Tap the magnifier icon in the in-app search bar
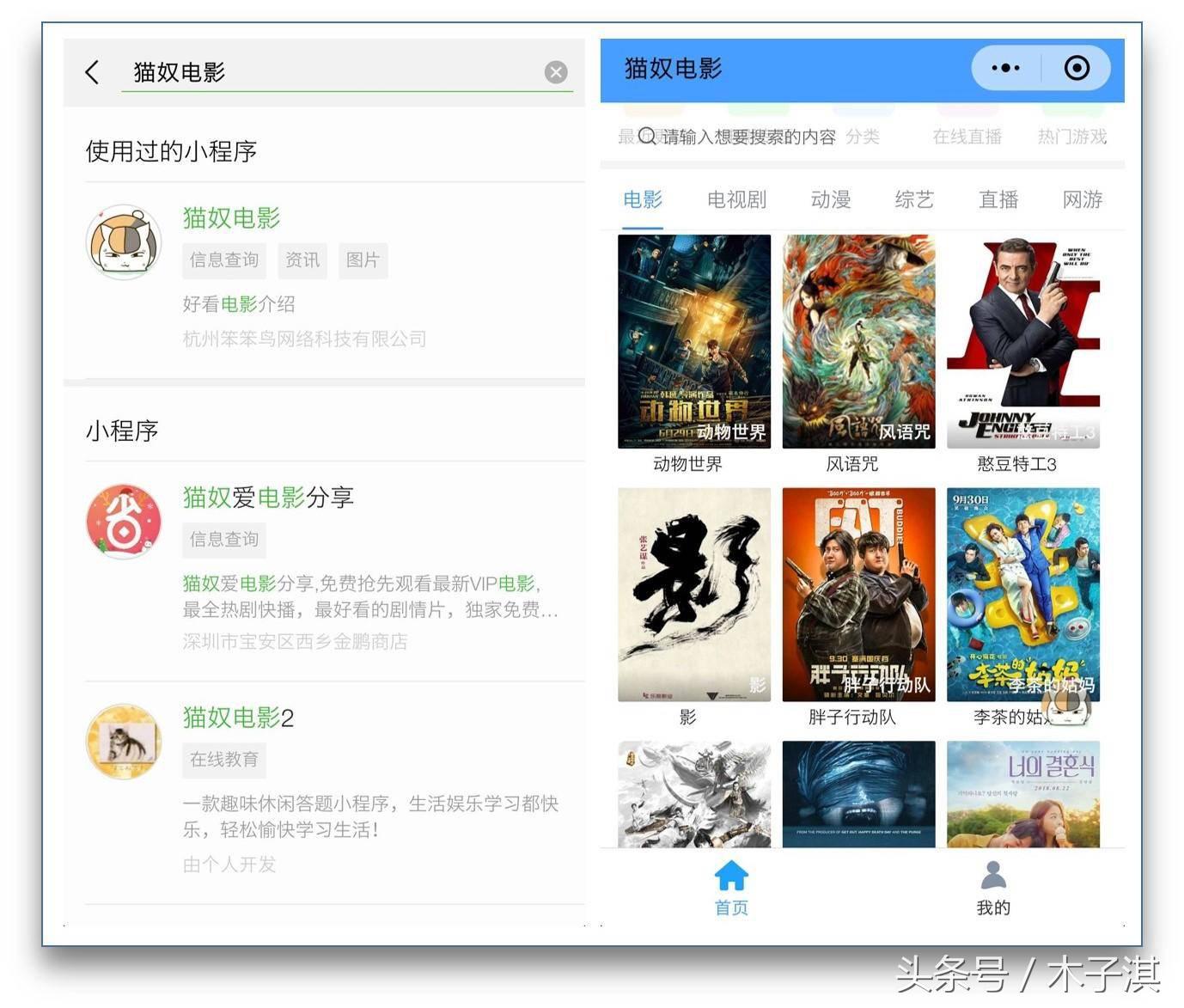The height and width of the screenshot is (1008, 1184). click(x=647, y=136)
